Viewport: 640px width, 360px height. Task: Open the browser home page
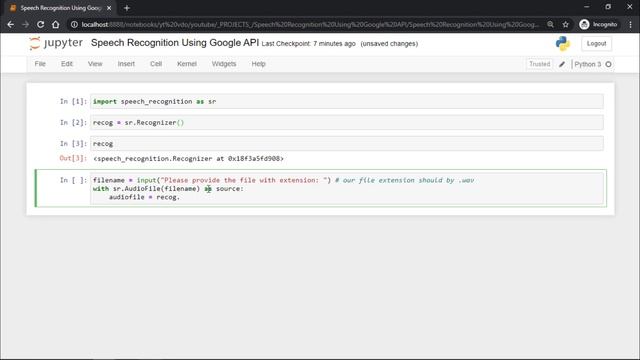(x=56, y=24)
